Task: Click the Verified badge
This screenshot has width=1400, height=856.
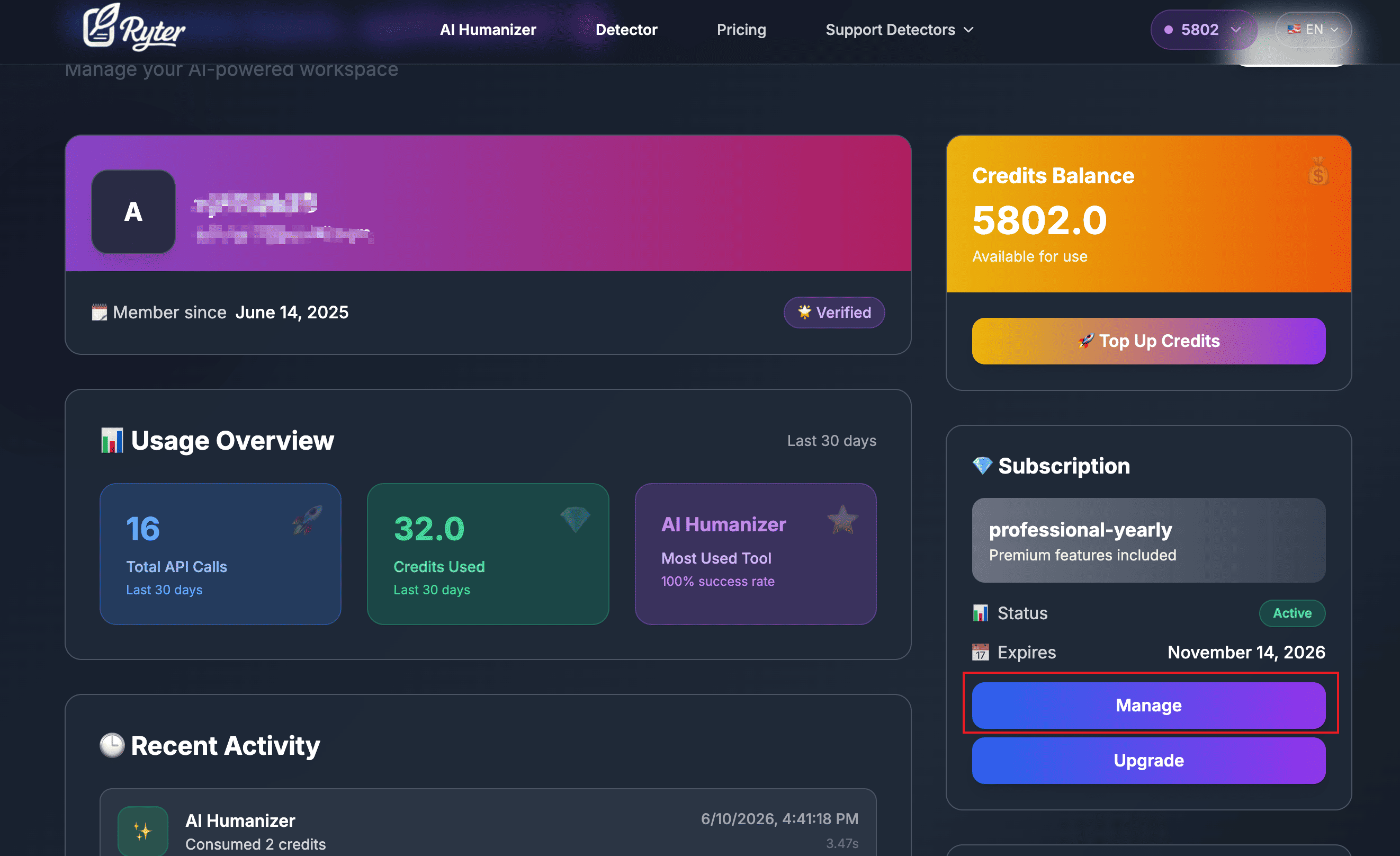Action: tap(833, 312)
